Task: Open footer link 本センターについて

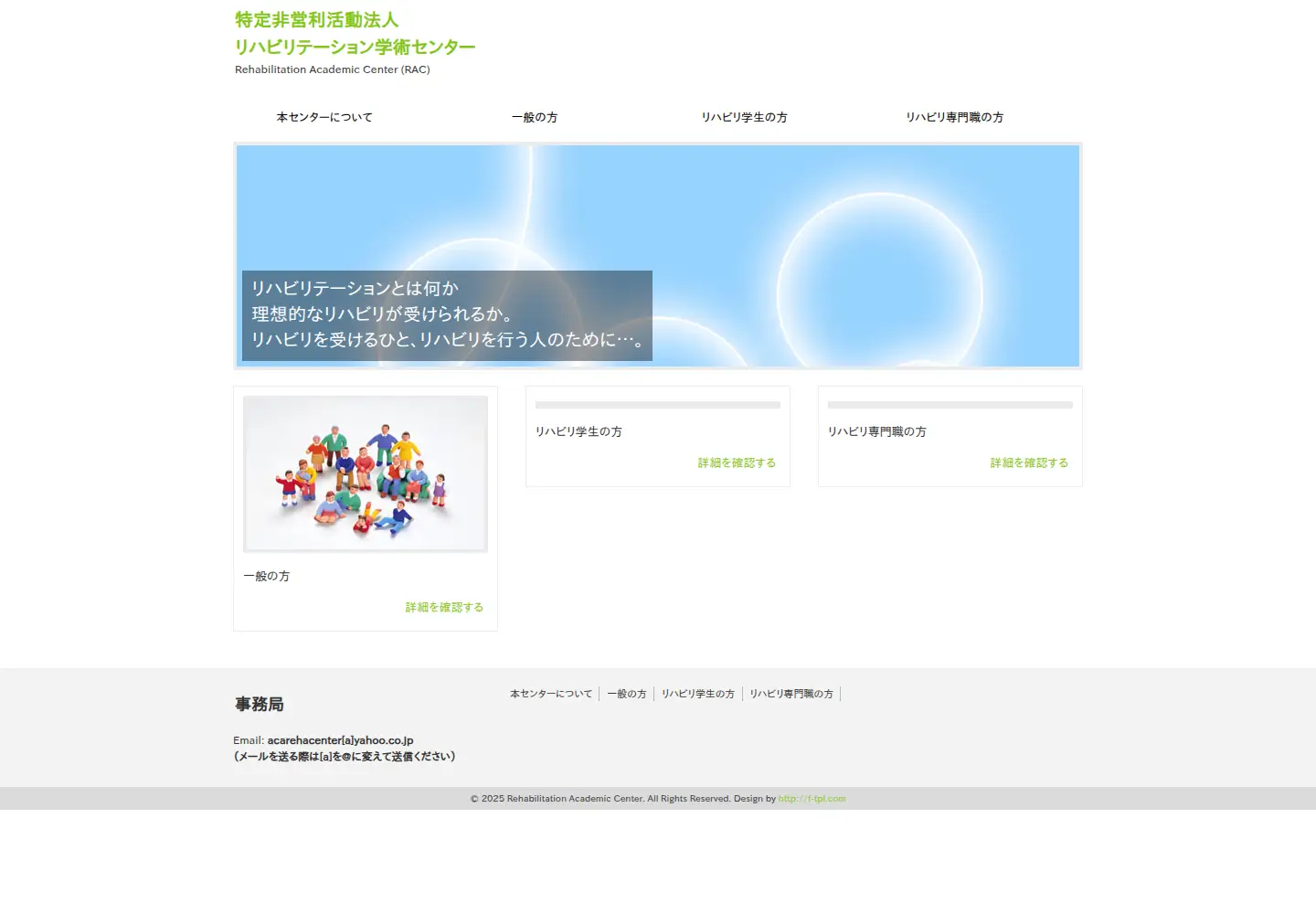Action: (x=551, y=694)
